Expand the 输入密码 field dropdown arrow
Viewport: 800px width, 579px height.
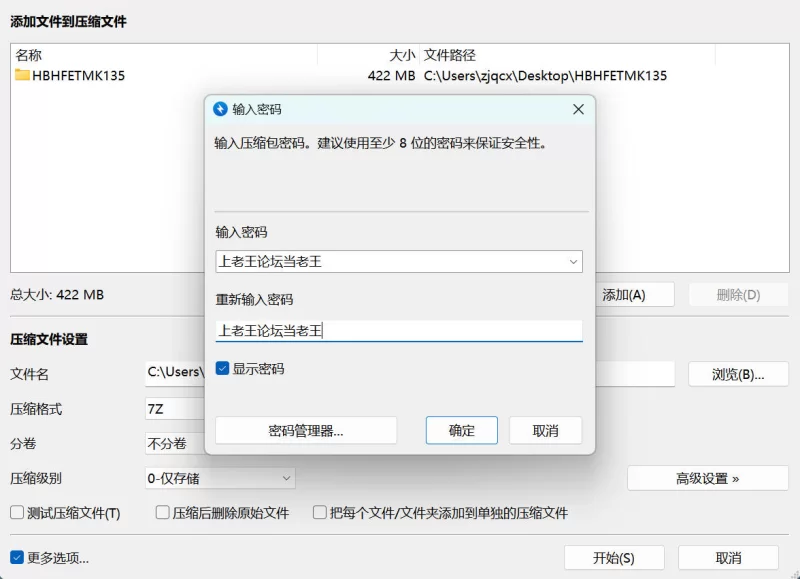click(573, 262)
